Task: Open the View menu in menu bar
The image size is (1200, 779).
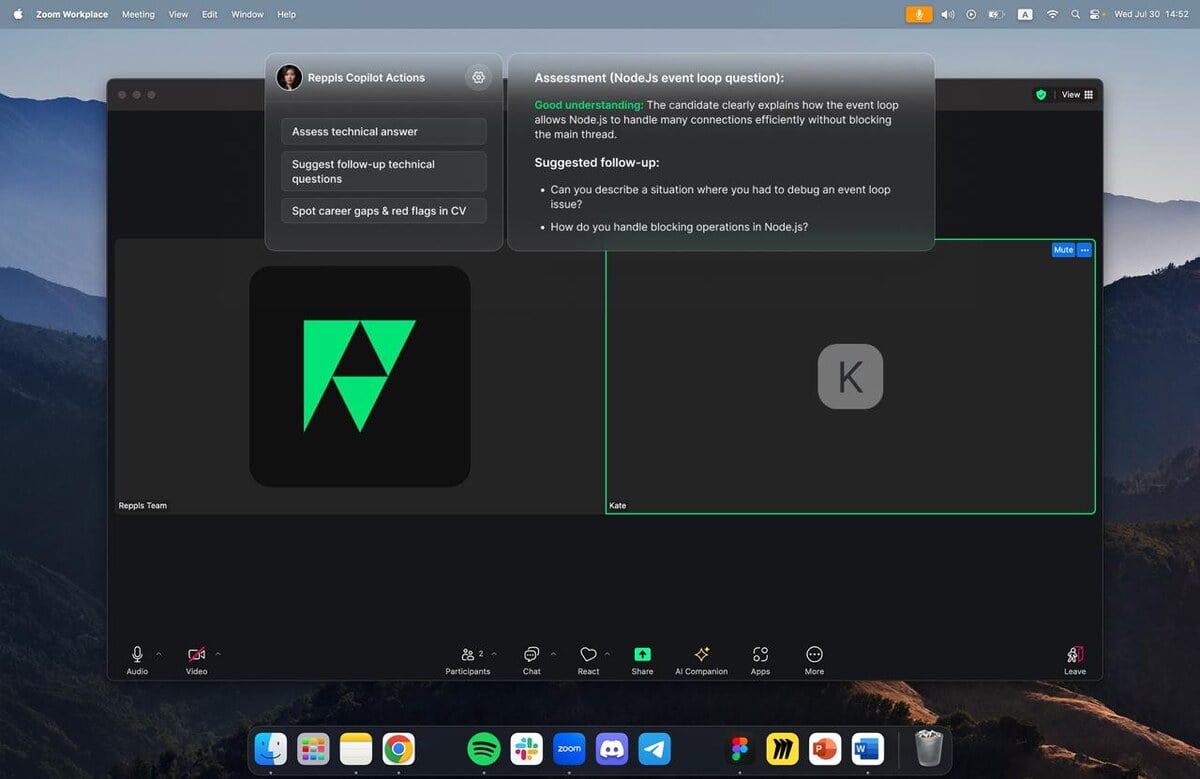Action: [178, 15]
